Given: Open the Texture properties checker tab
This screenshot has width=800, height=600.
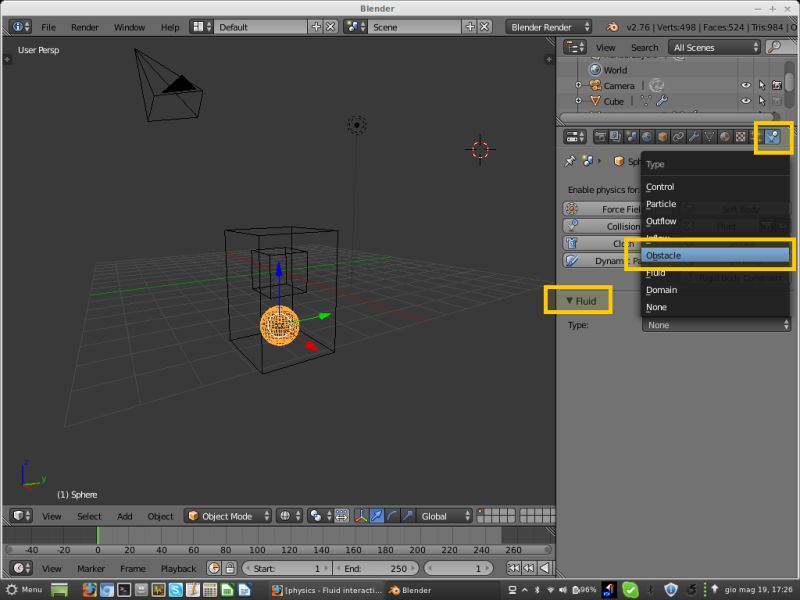Looking at the screenshot, I should click(740, 137).
